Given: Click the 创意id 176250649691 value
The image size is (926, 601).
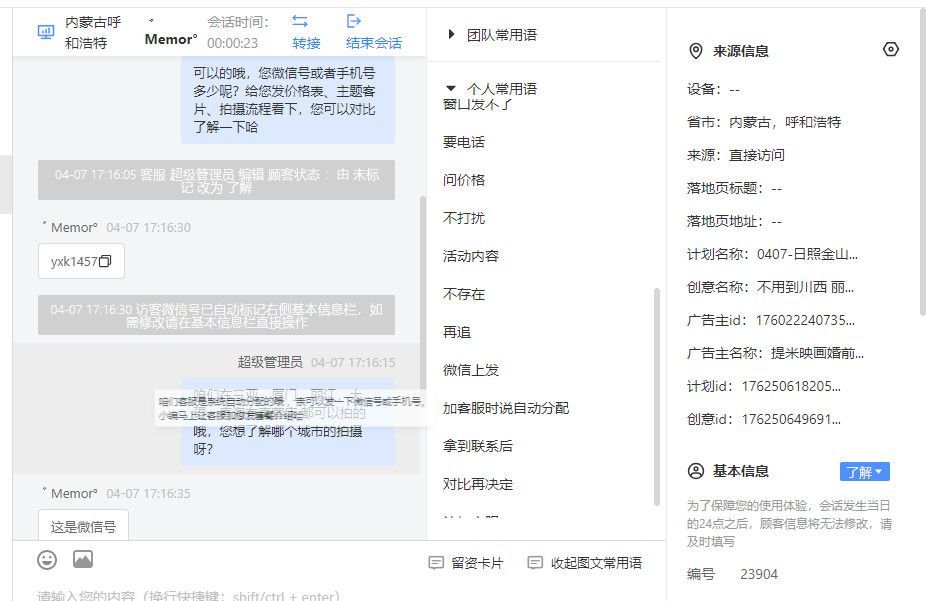Looking at the screenshot, I should 791,419.
